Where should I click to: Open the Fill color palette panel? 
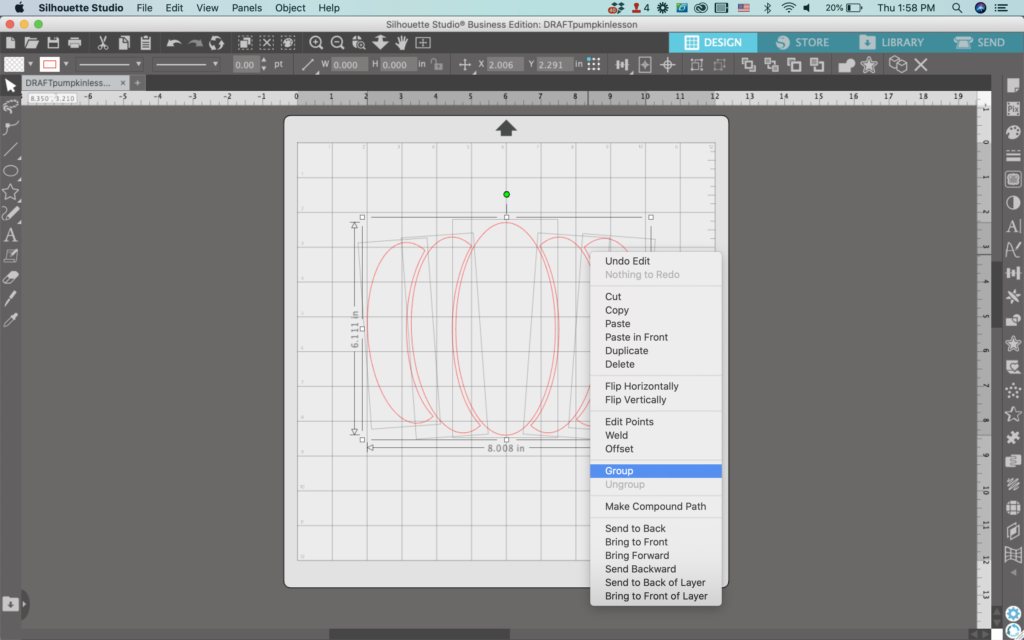[1013, 133]
